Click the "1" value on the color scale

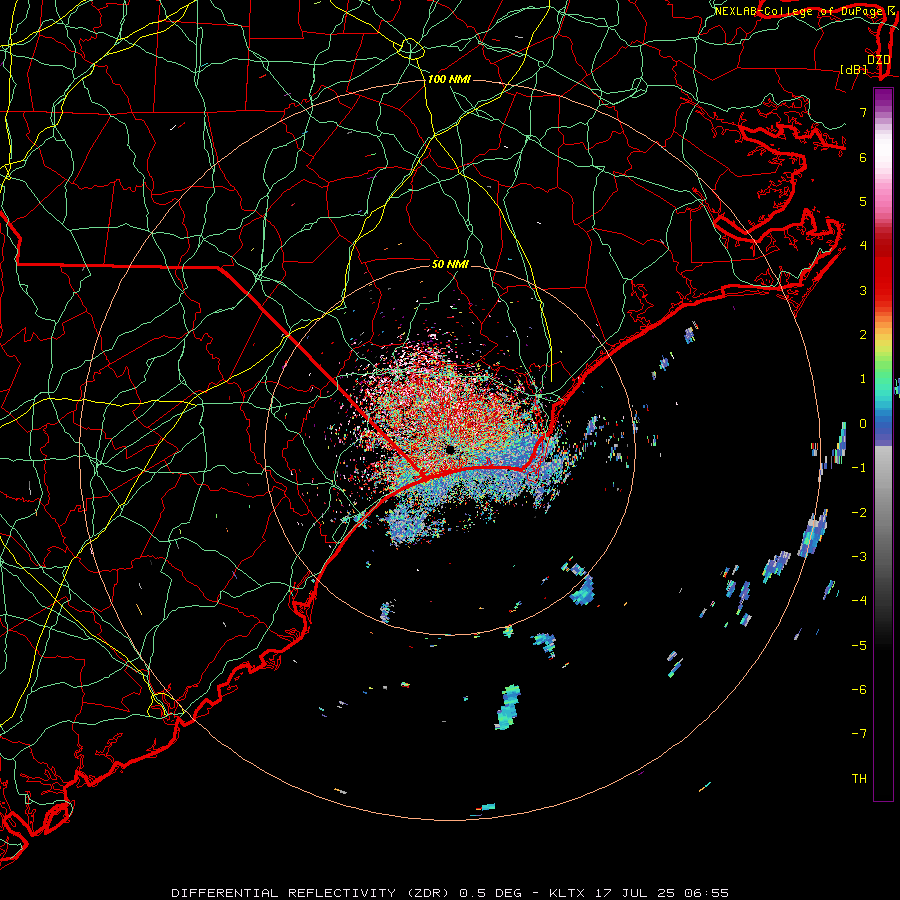coord(863,379)
